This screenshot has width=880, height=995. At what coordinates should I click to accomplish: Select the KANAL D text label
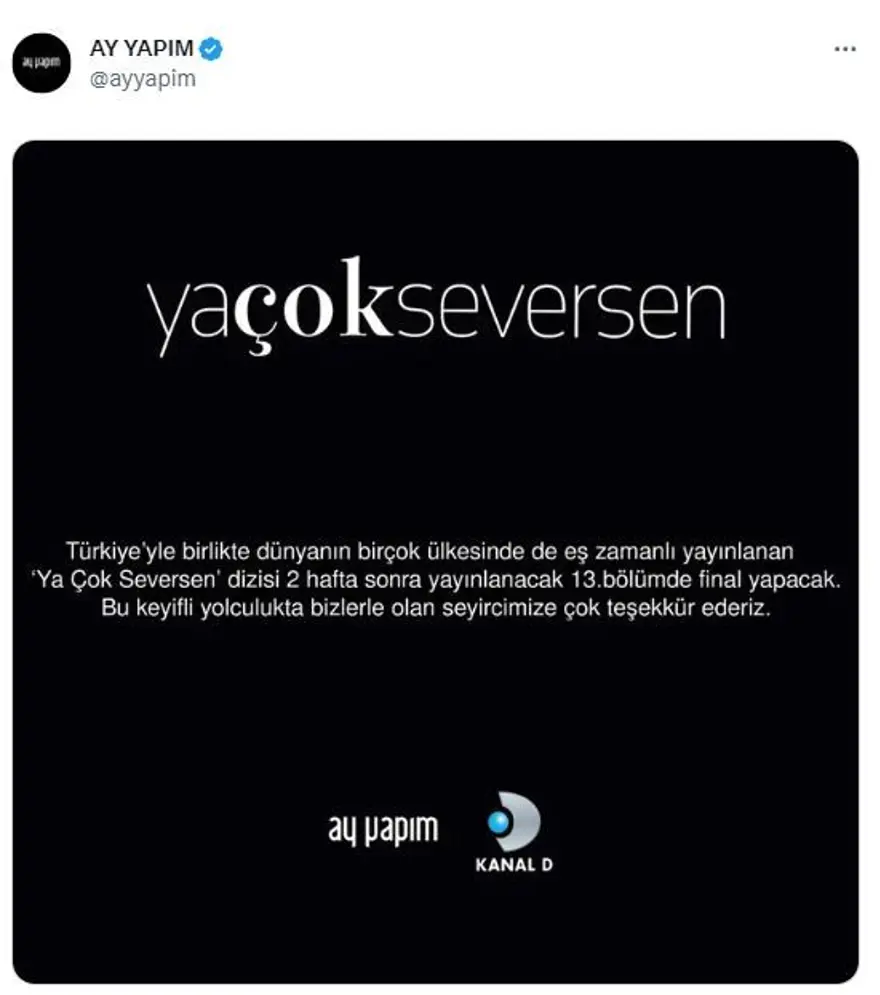[x=514, y=864]
